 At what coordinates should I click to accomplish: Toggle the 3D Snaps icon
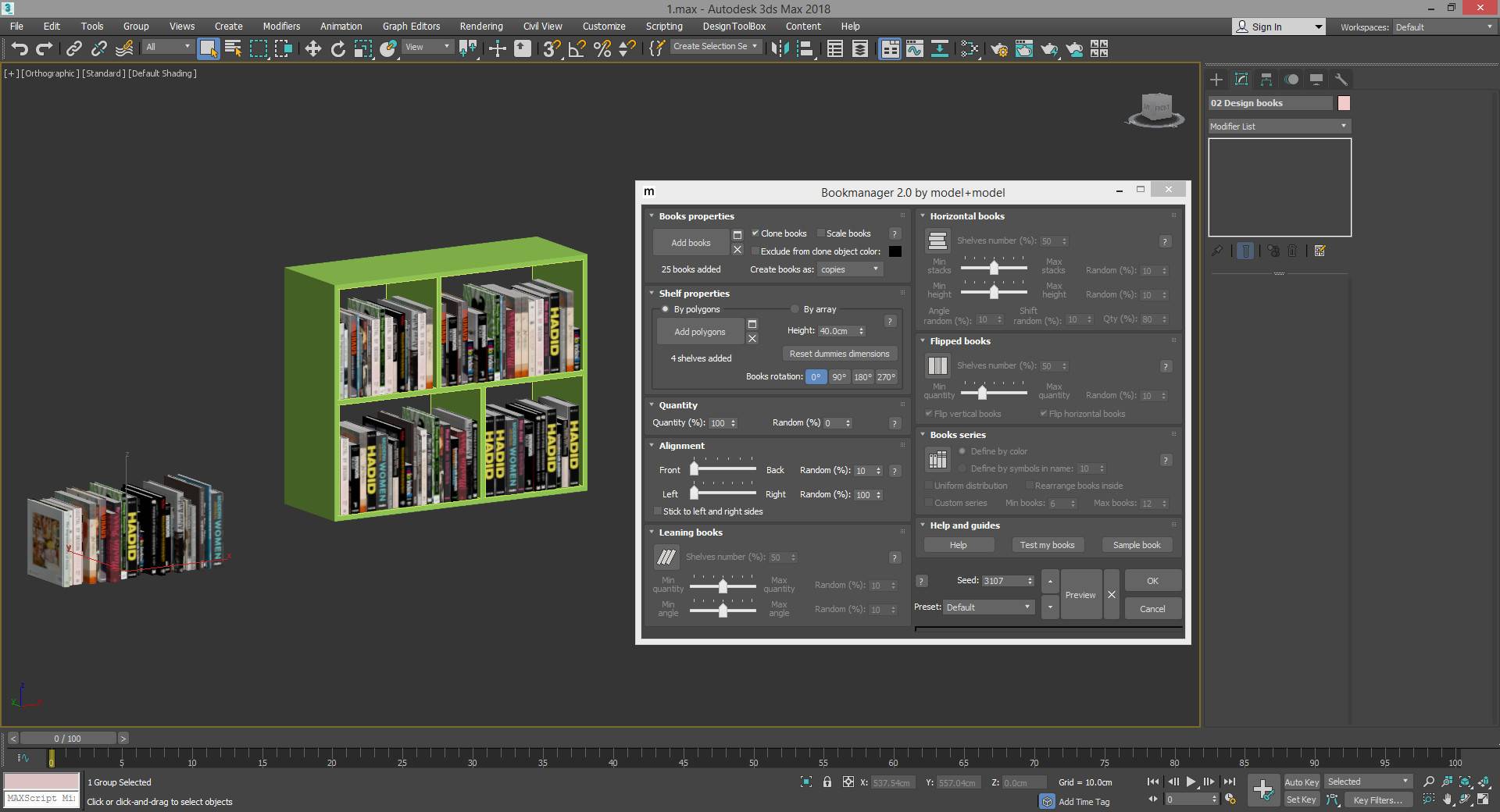click(552, 49)
